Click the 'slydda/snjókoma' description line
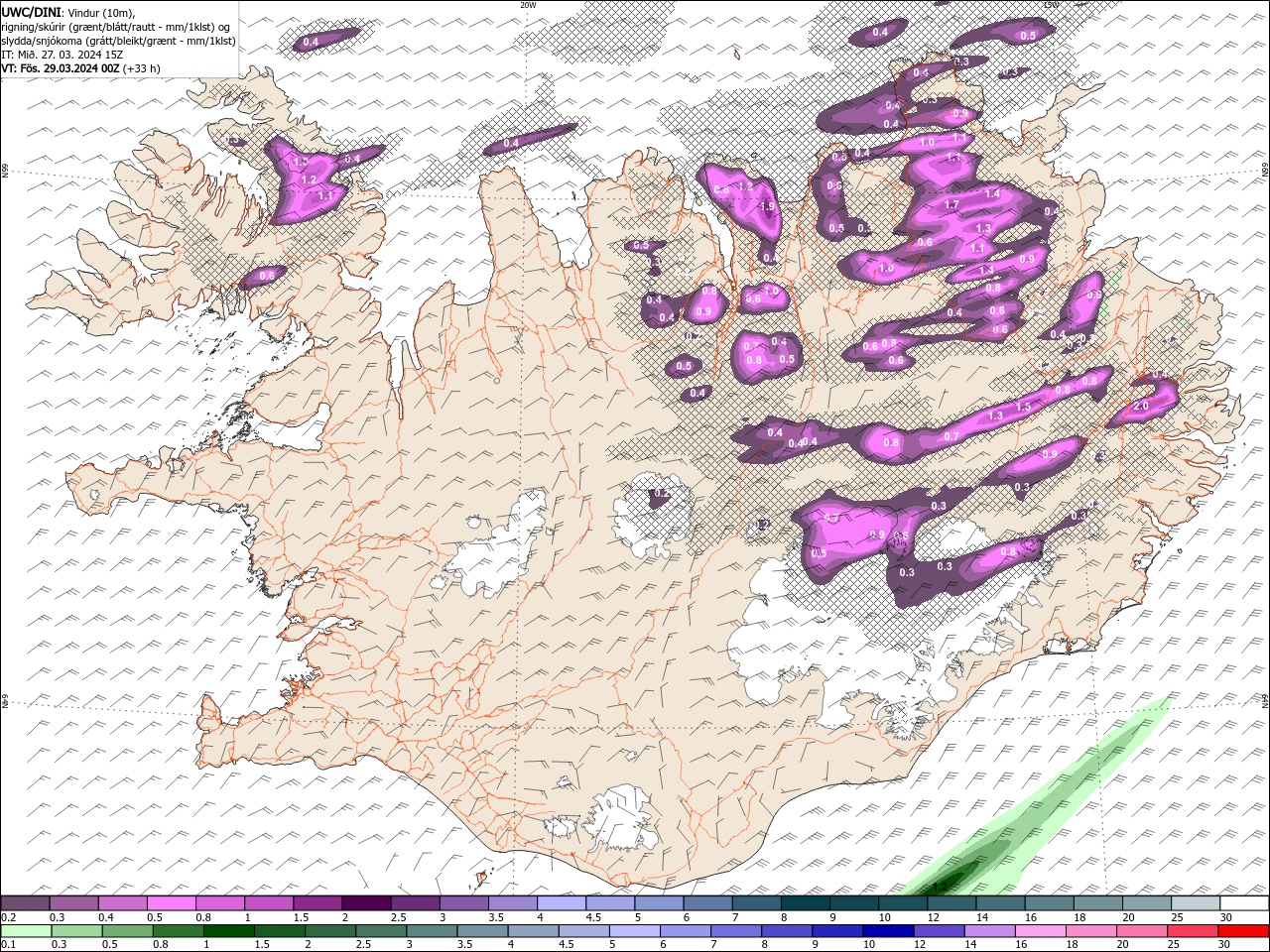Viewport: 1270px width, 952px height. pos(118,41)
